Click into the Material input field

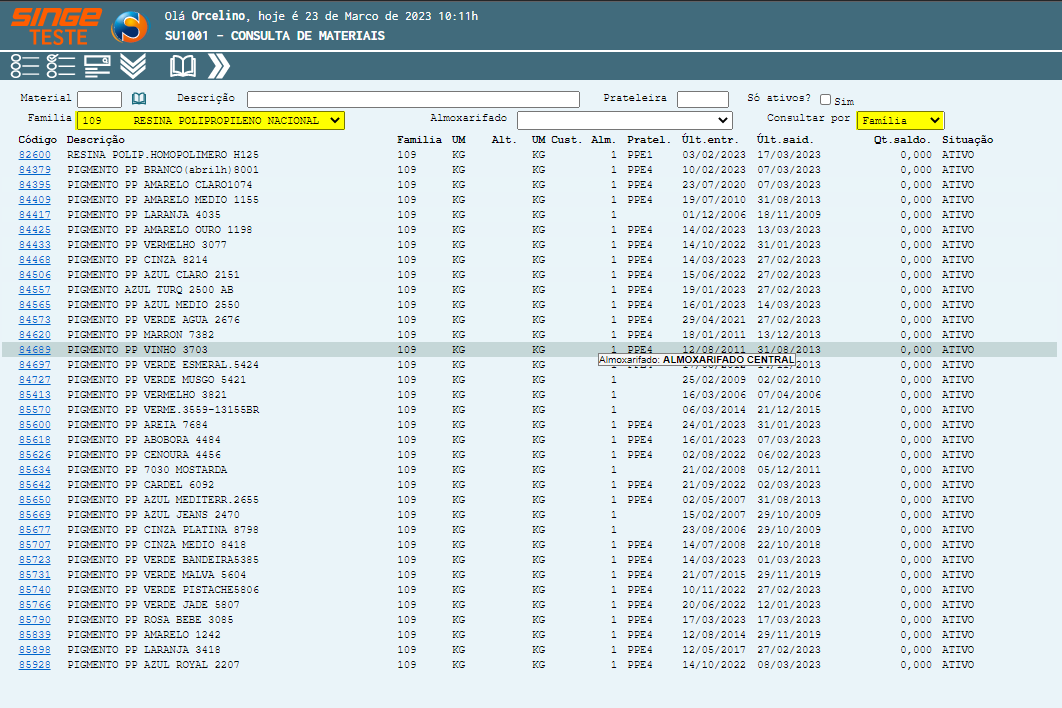99,99
